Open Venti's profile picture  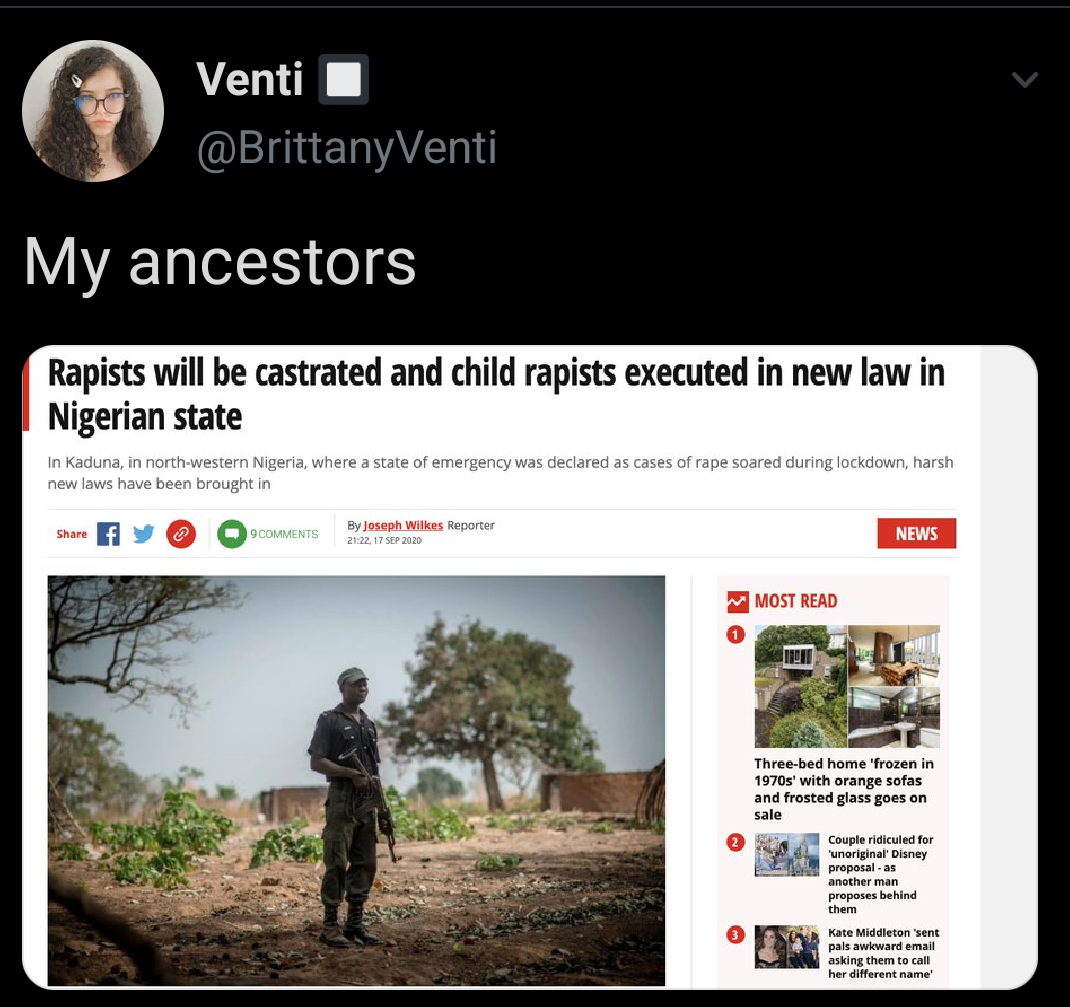(93, 111)
